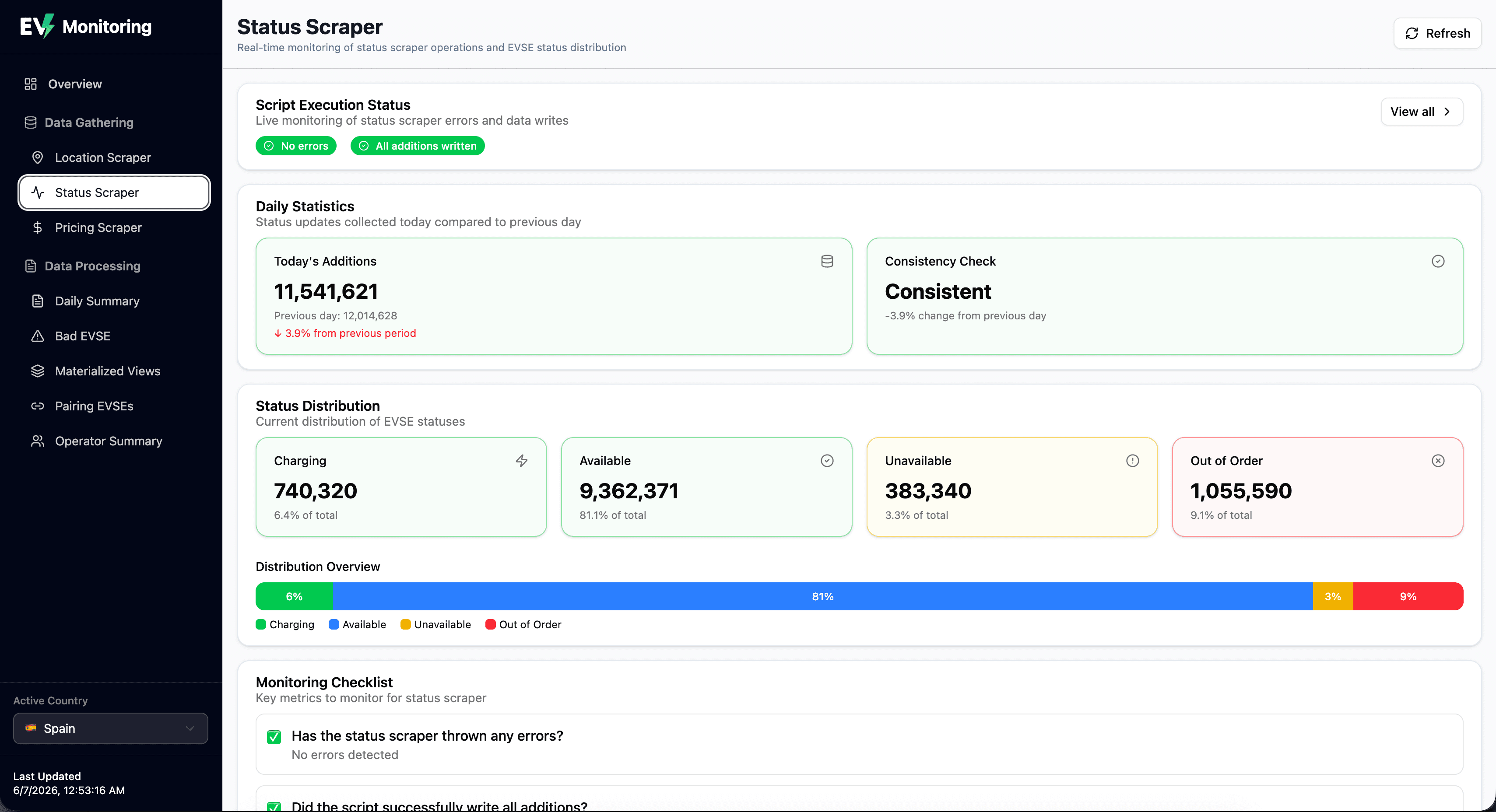Go to Pairing EVSEs
This screenshot has width=1496, height=812.
(x=114, y=406)
